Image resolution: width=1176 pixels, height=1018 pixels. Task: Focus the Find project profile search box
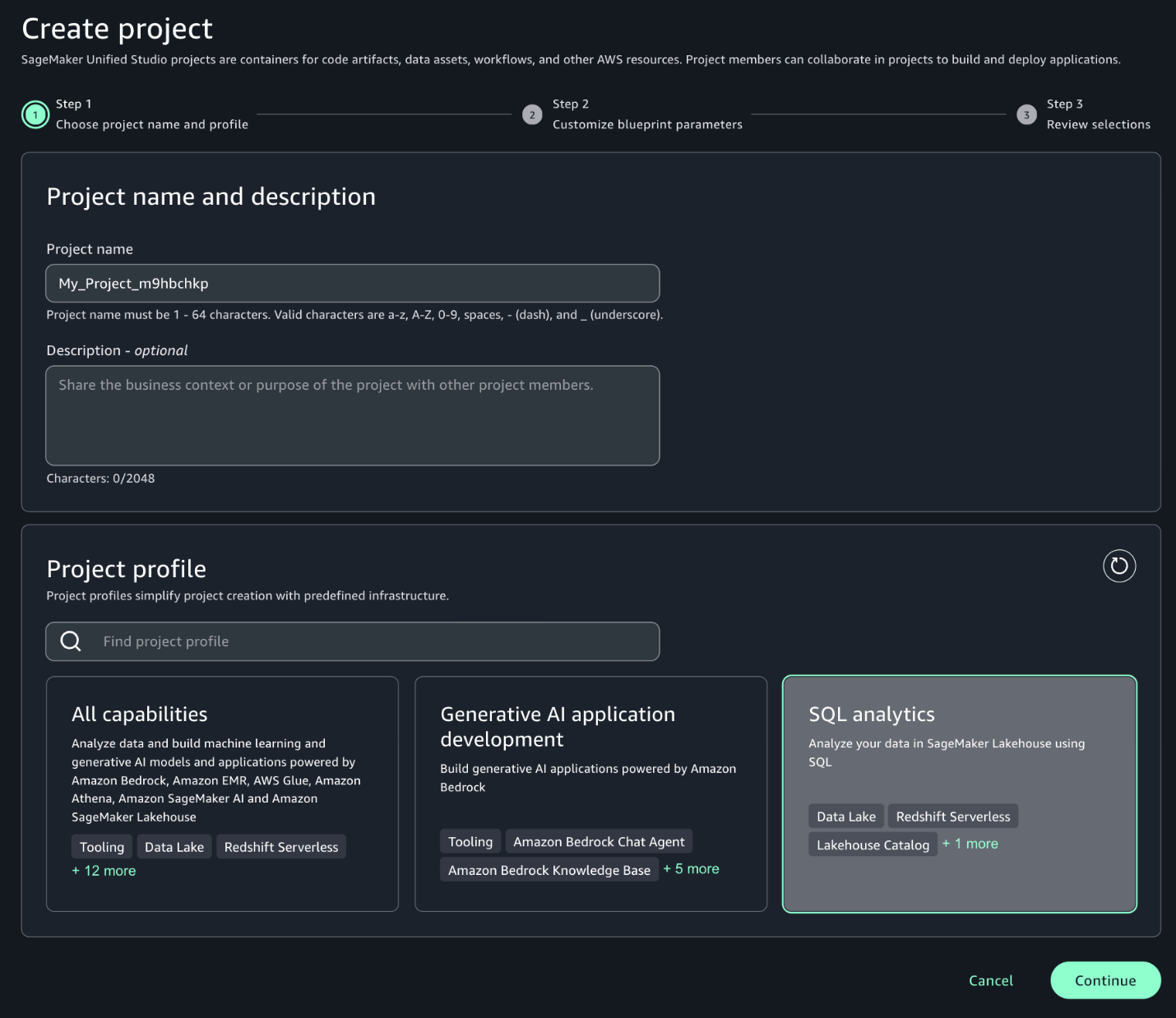coord(370,641)
